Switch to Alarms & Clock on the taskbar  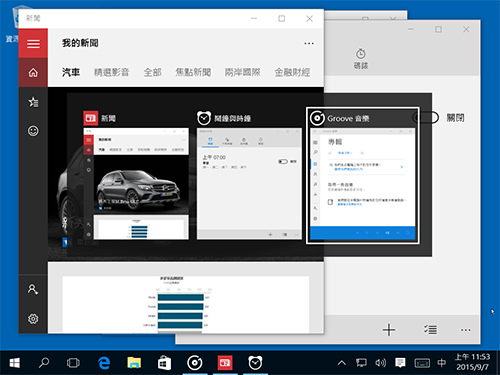255,363
